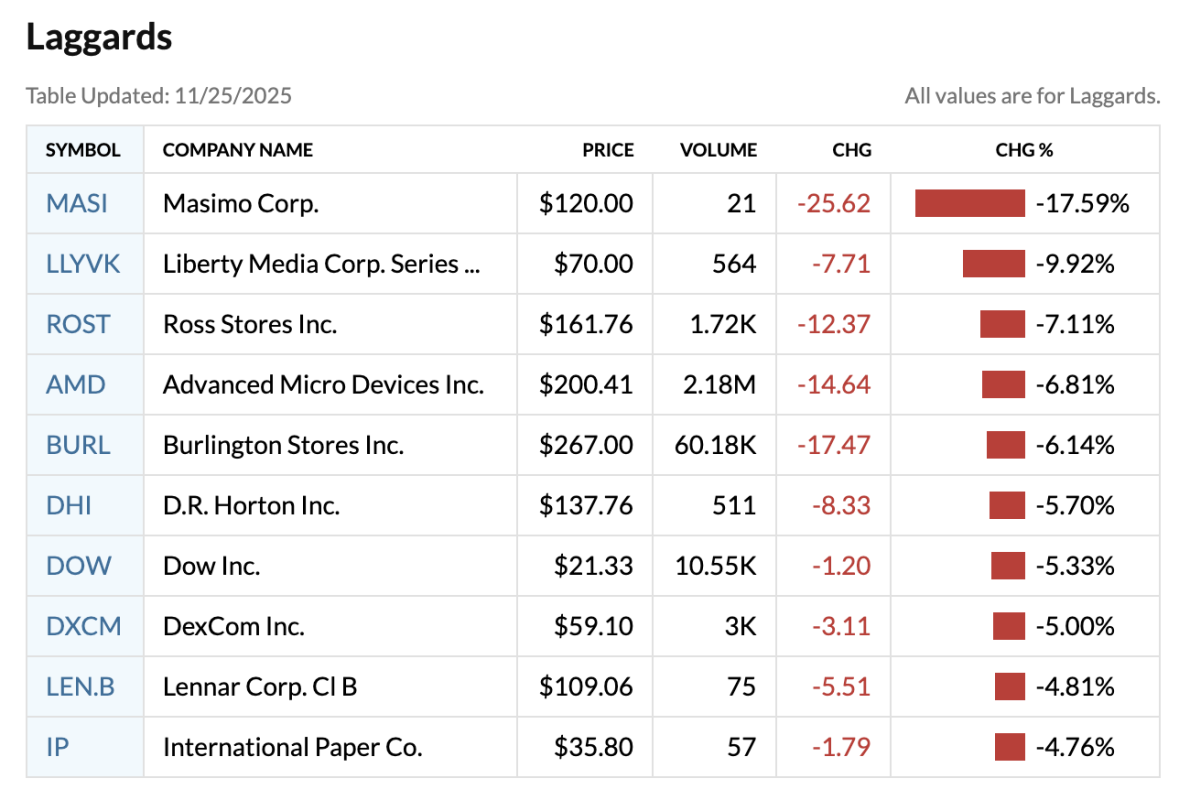Open the MASI ticker symbol link
The height and width of the screenshot is (800, 1179).
point(77,204)
